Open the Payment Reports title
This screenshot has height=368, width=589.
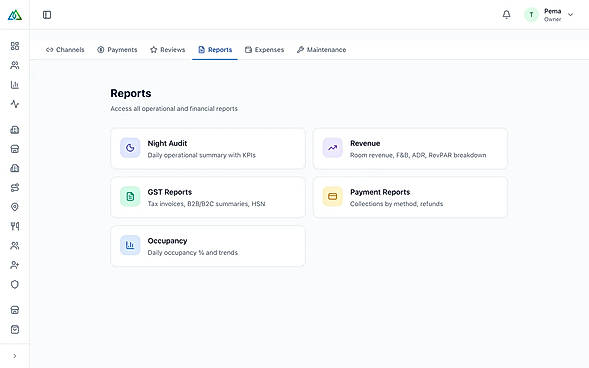(x=380, y=192)
